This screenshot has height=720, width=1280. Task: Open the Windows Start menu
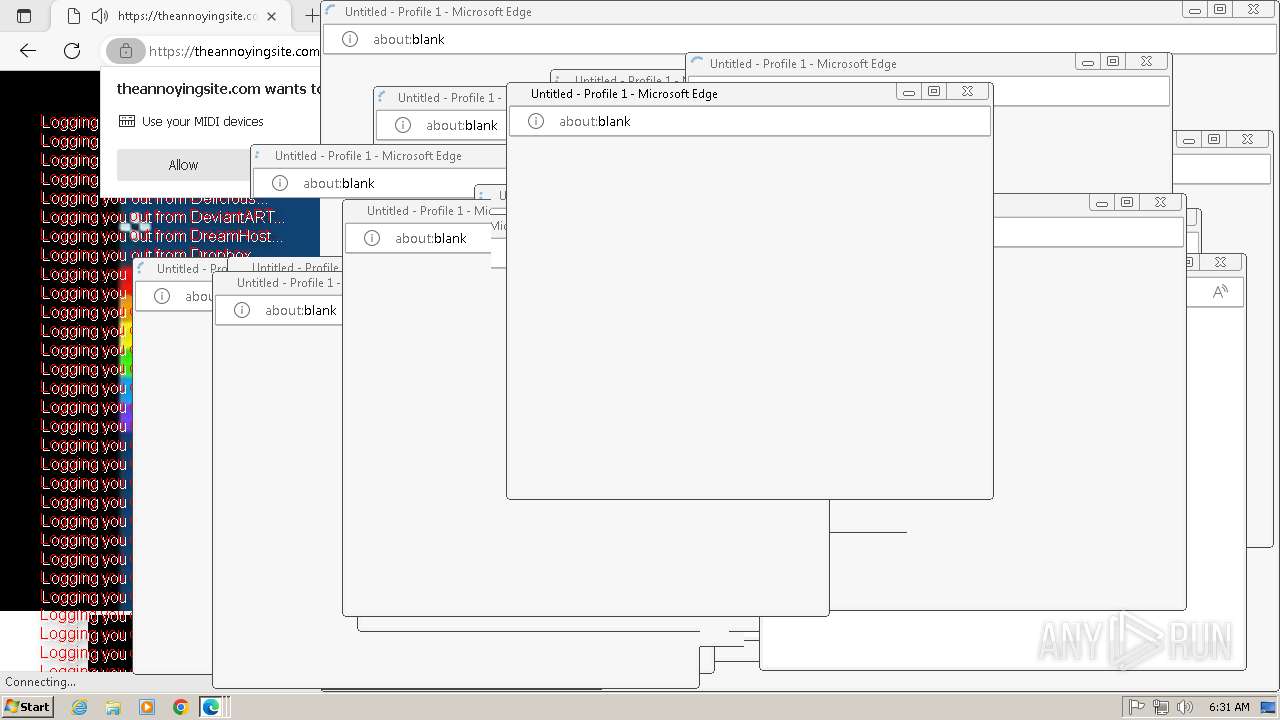pos(27,707)
